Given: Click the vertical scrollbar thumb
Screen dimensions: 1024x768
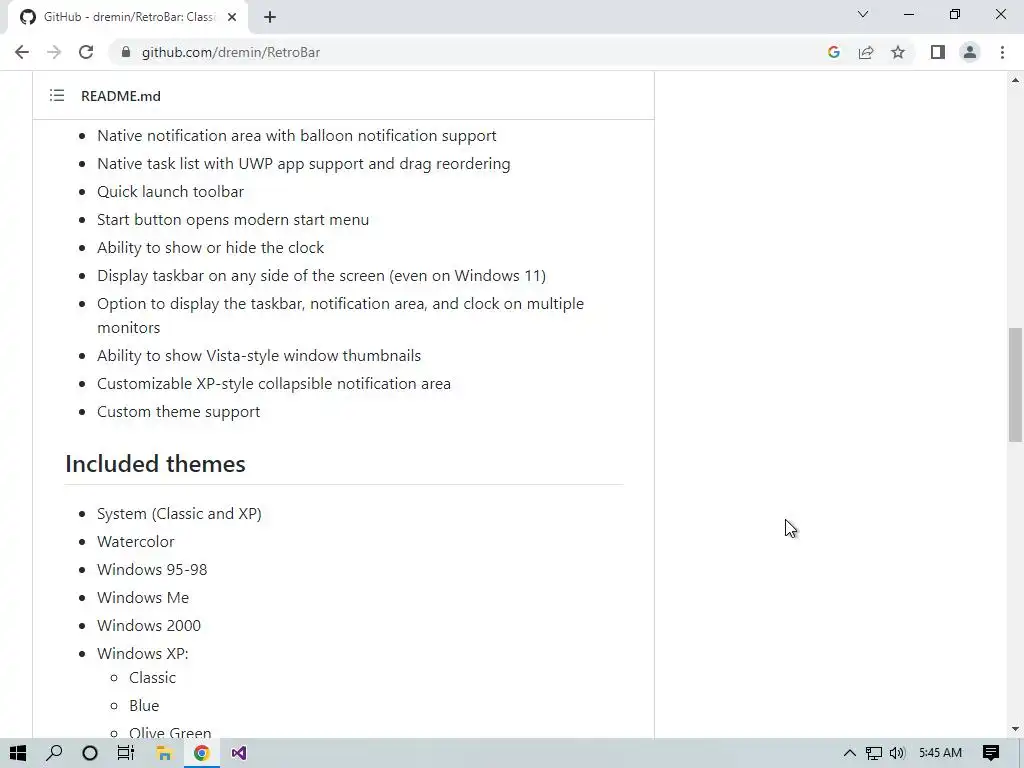Looking at the screenshot, I should click(1016, 385).
